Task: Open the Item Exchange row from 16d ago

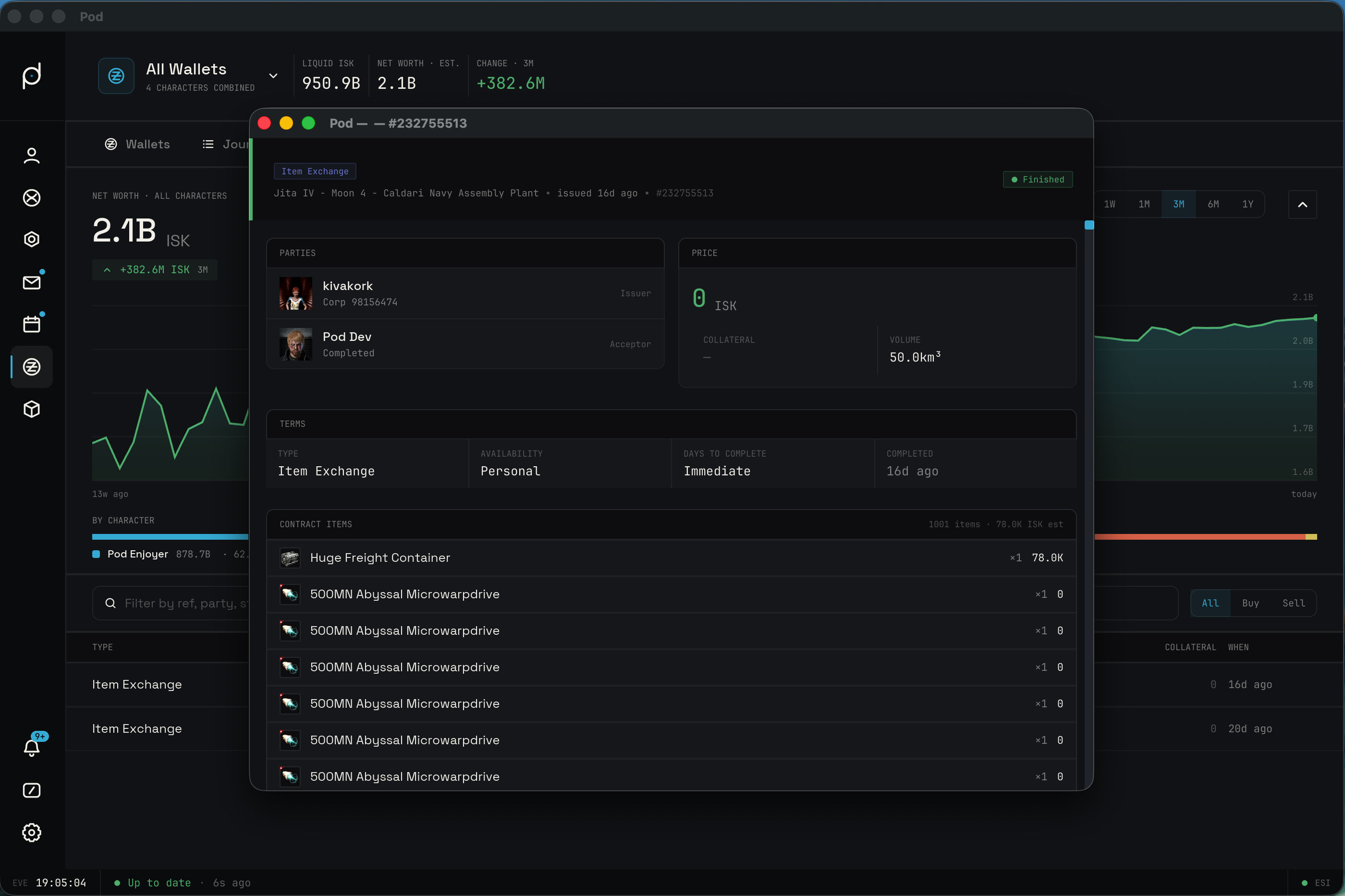Action: tap(704, 685)
